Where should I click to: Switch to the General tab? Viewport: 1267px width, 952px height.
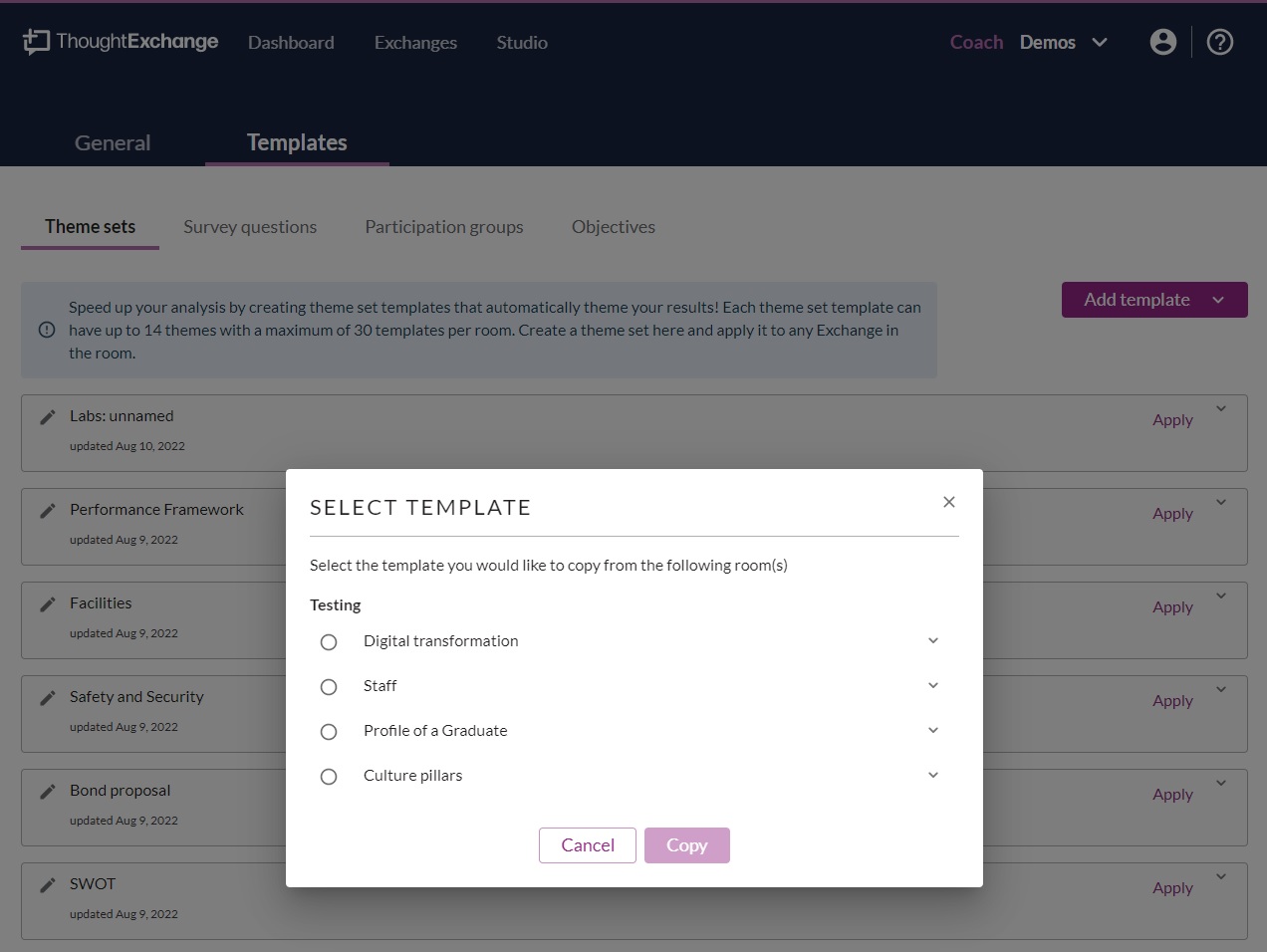pos(113,142)
